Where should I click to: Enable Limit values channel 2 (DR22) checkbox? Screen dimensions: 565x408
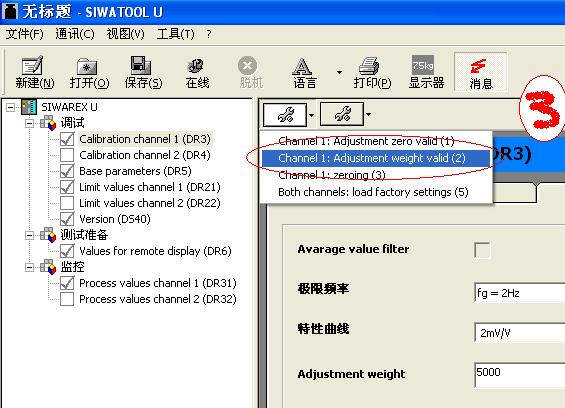[x=67, y=203]
